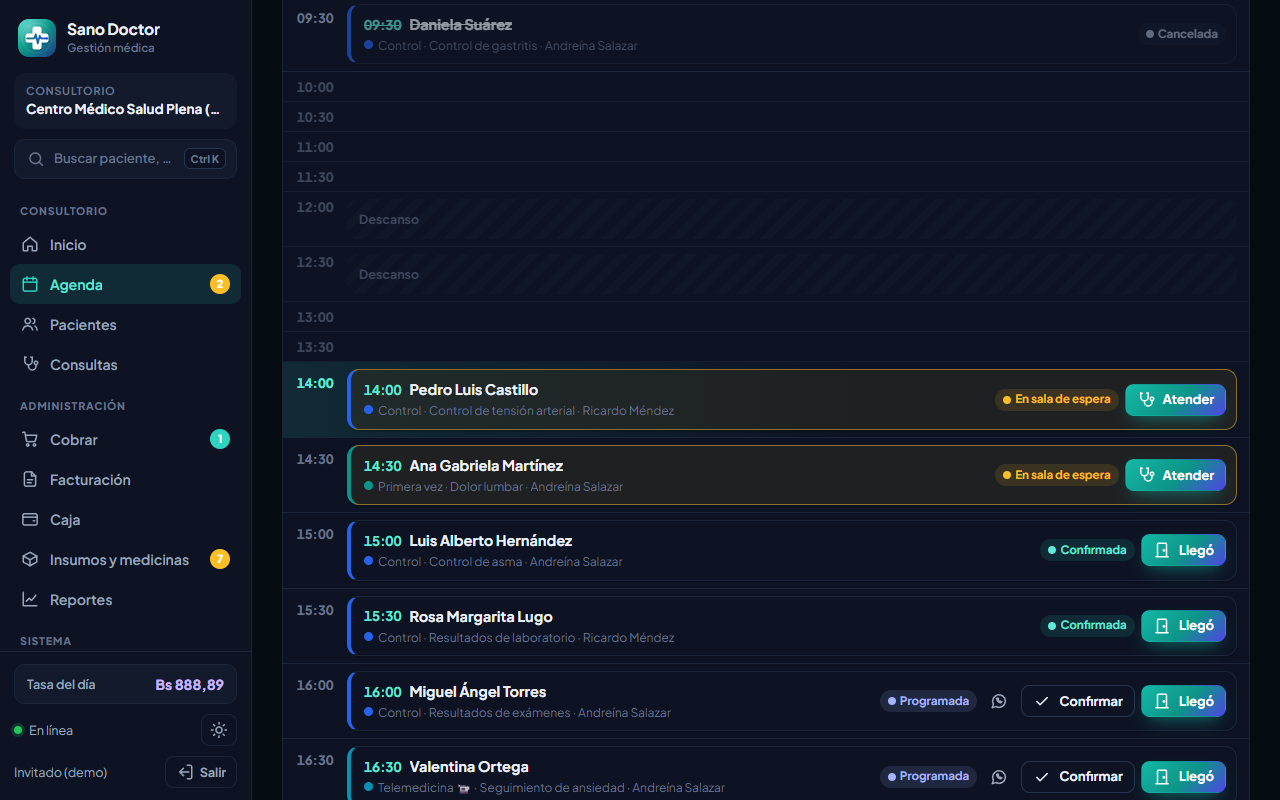
Task: Go to Pacientes section
Action: pyautogui.click(x=125, y=325)
